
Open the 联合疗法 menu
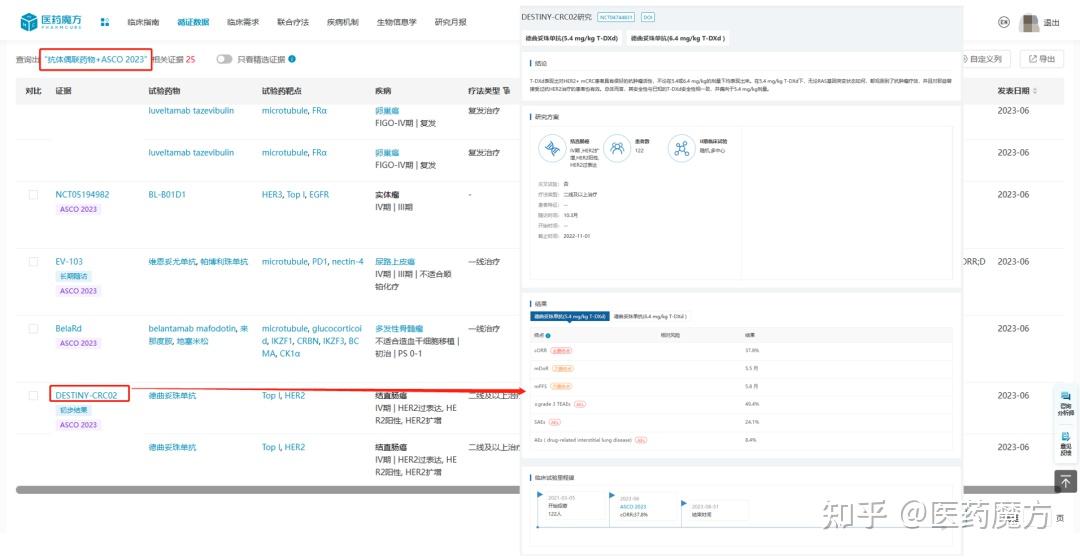293,22
